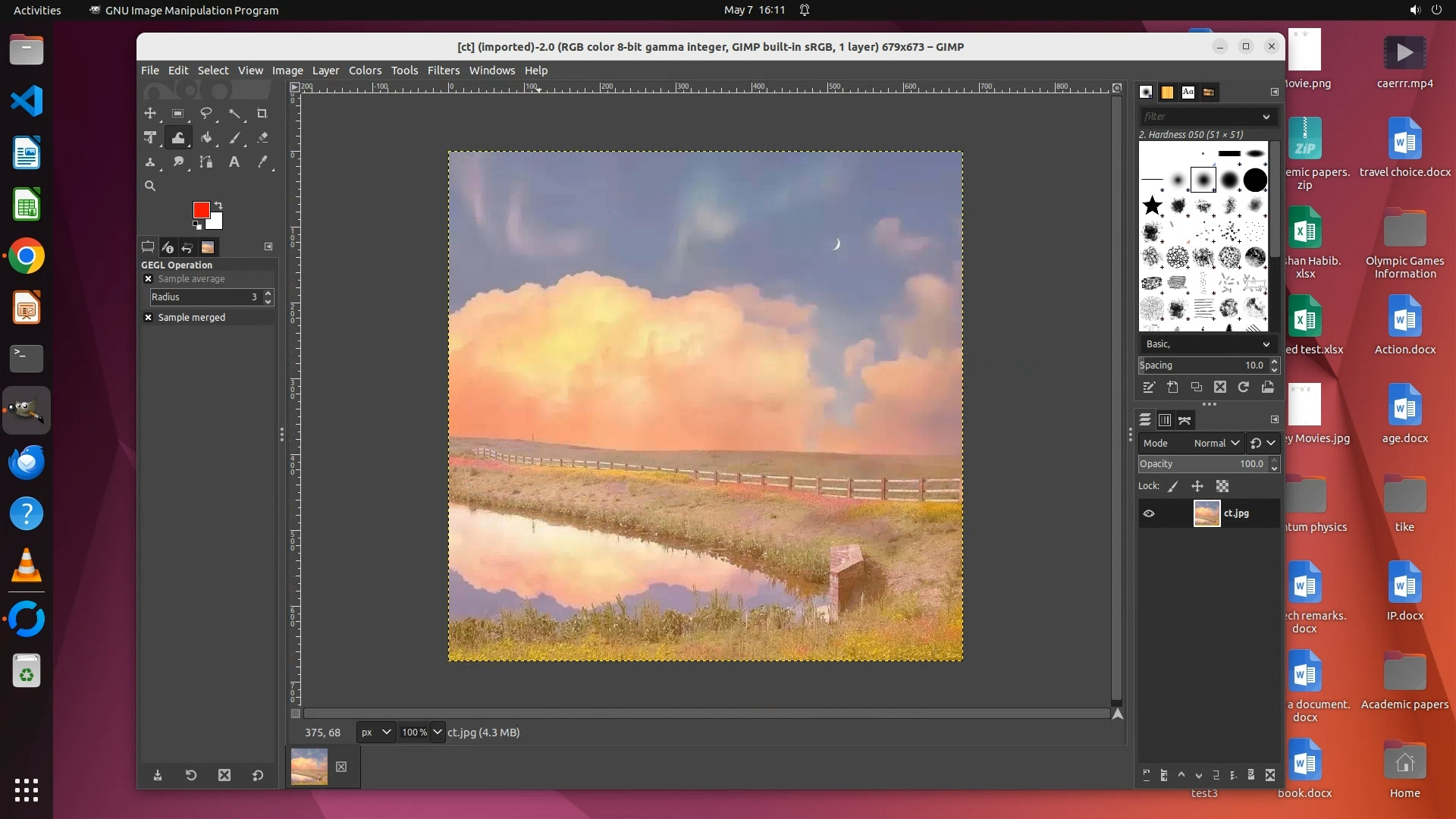The height and width of the screenshot is (819, 1456).
Task: Select the Zoom magnifier tool
Action: (x=150, y=186)
